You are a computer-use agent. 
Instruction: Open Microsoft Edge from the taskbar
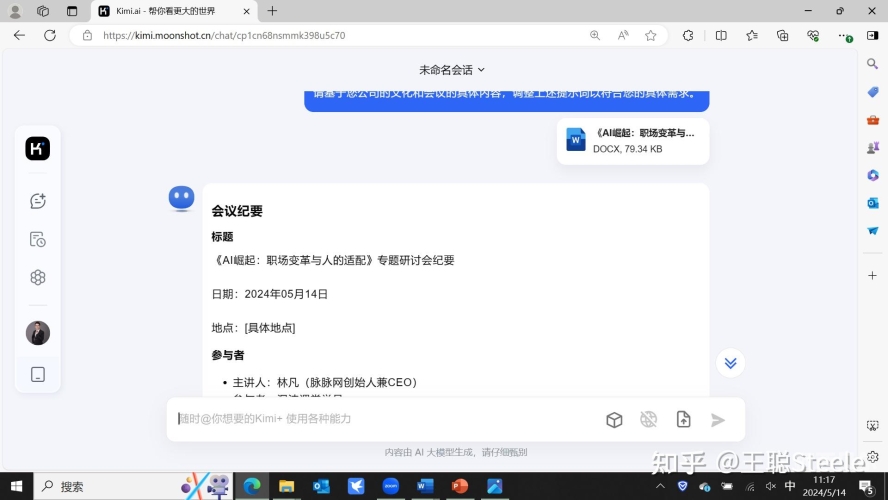coord(252,486)
